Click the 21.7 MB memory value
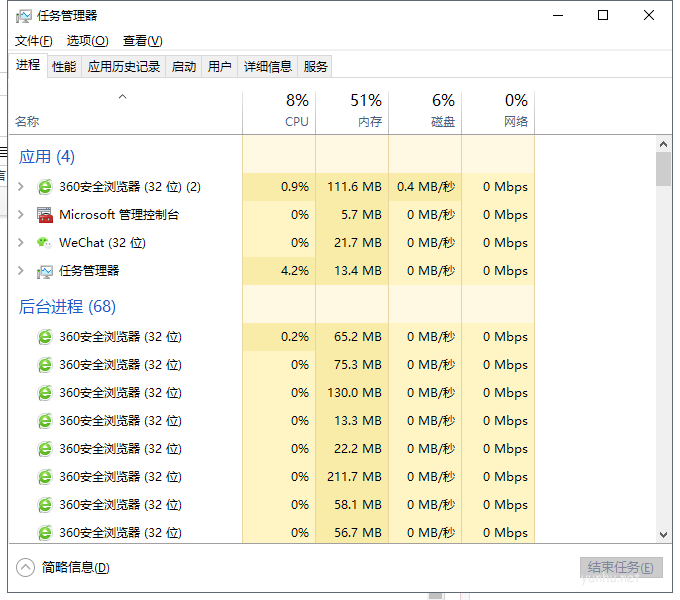Viewport: 680px width, 600px height. pyautogui.click(x=358, y=243)
